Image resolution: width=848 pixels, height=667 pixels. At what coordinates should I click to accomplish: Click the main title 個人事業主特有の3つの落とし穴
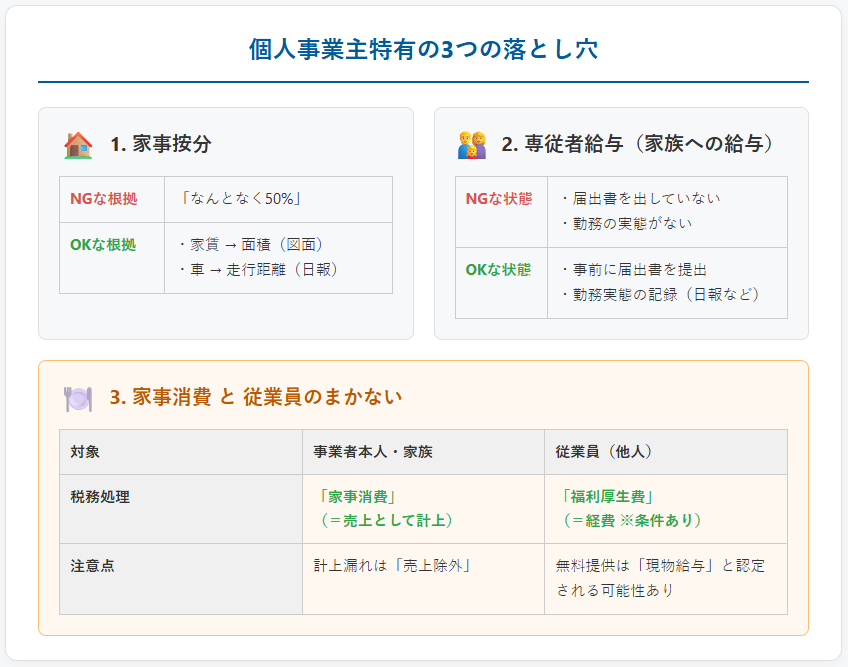coord(423,50)
